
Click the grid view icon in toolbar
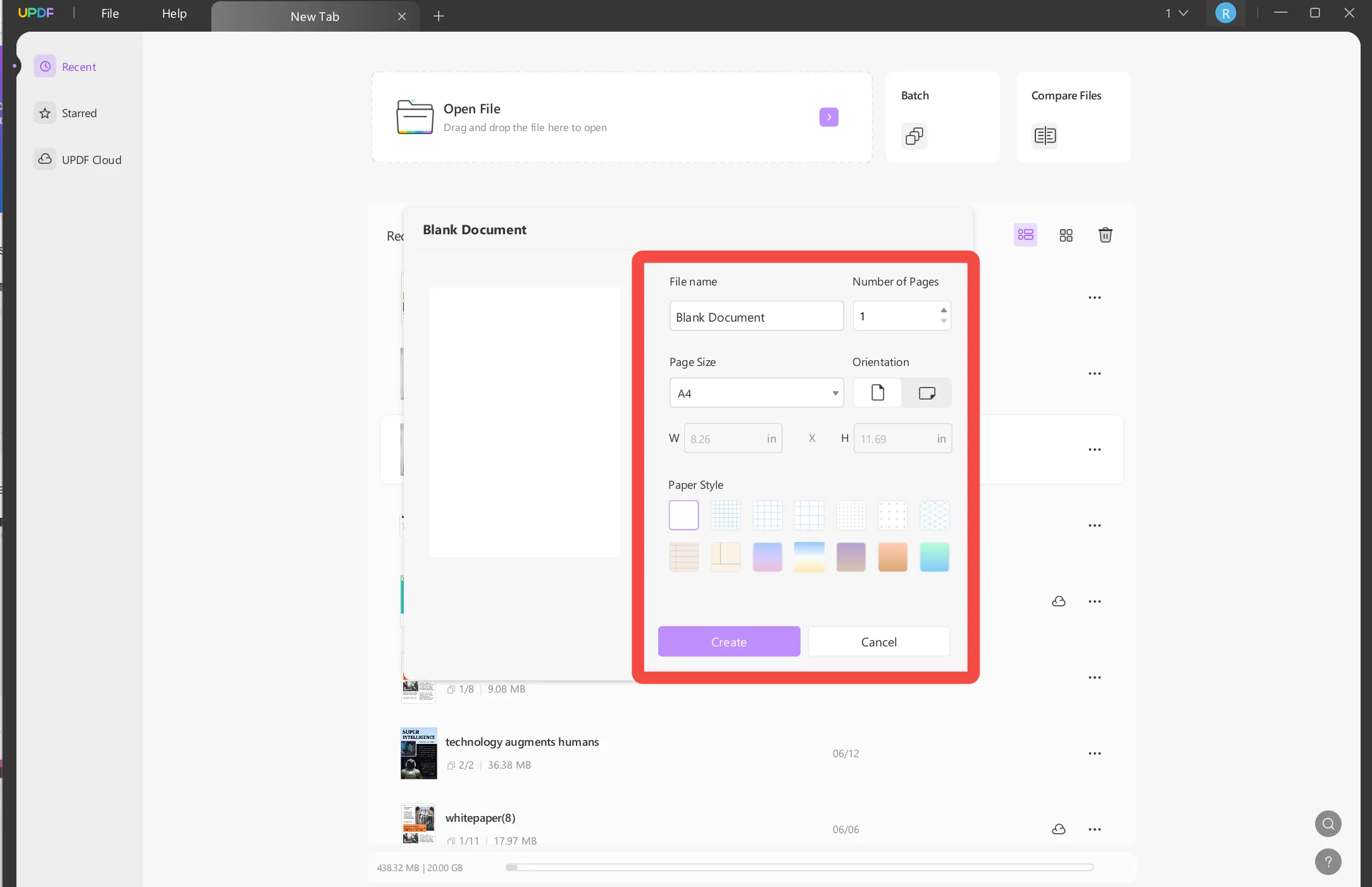1066,235
